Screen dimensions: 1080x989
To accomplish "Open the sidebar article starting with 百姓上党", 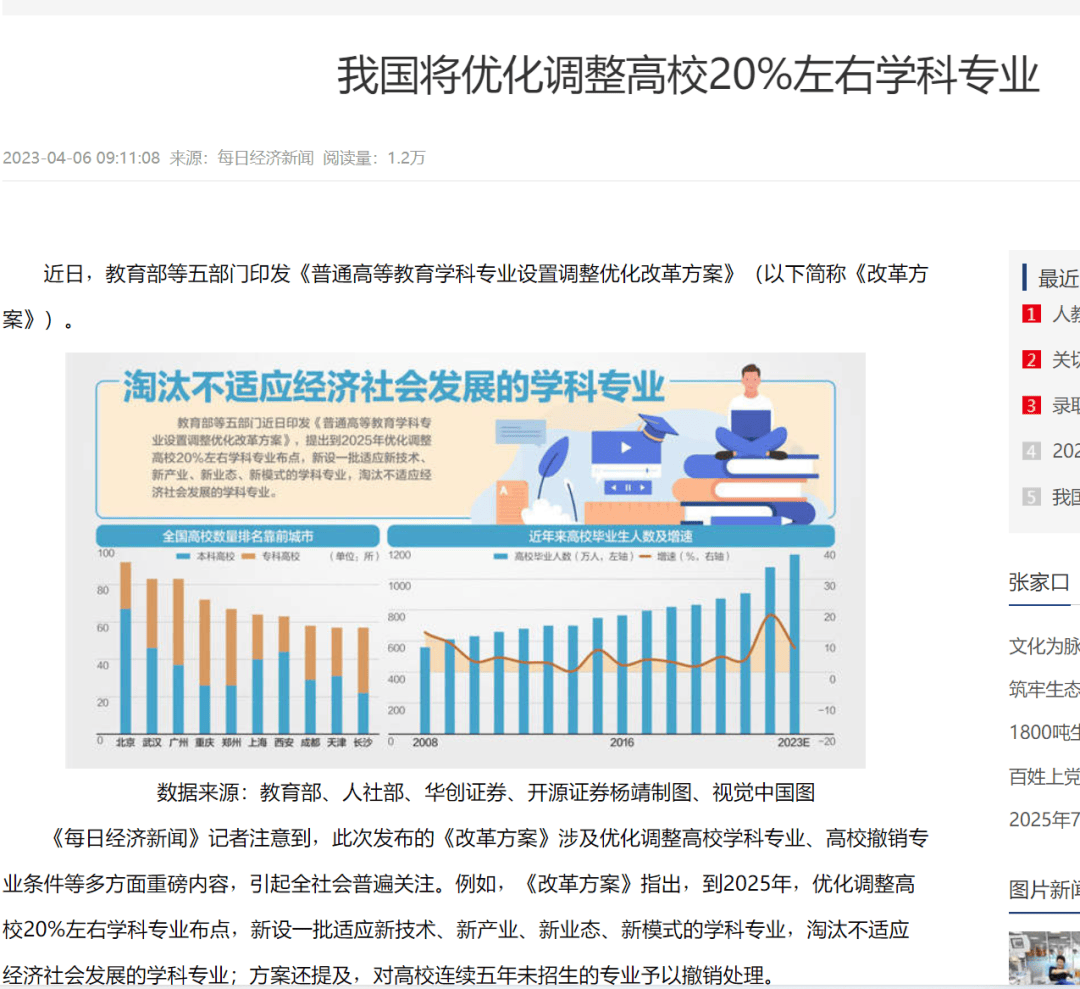I will 1044,776.
